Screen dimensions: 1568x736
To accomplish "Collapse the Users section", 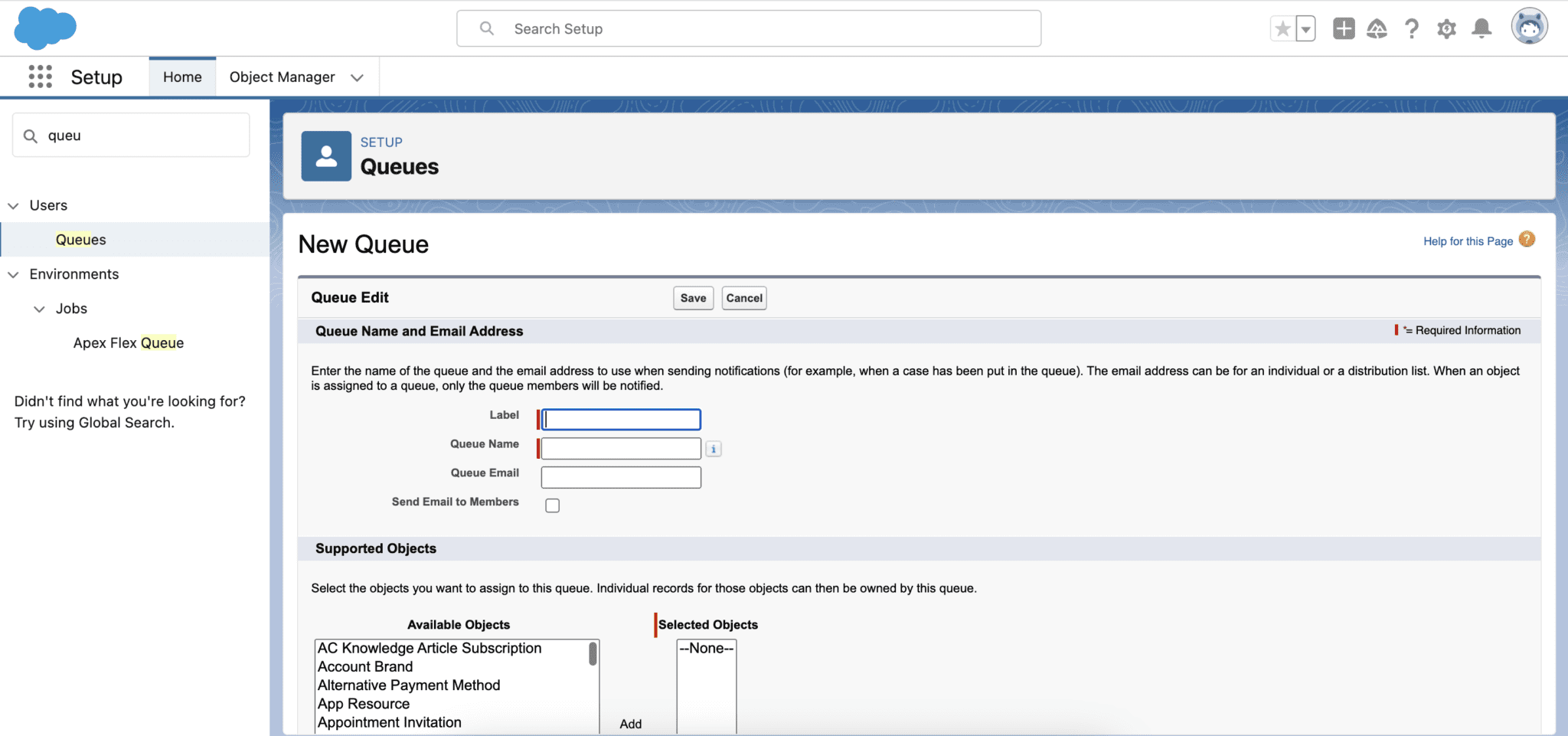I will click(13, 205).
